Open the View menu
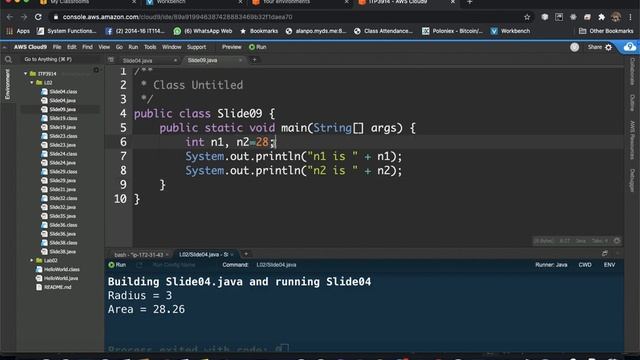This screenshot has height=360, width=640. 104,47
